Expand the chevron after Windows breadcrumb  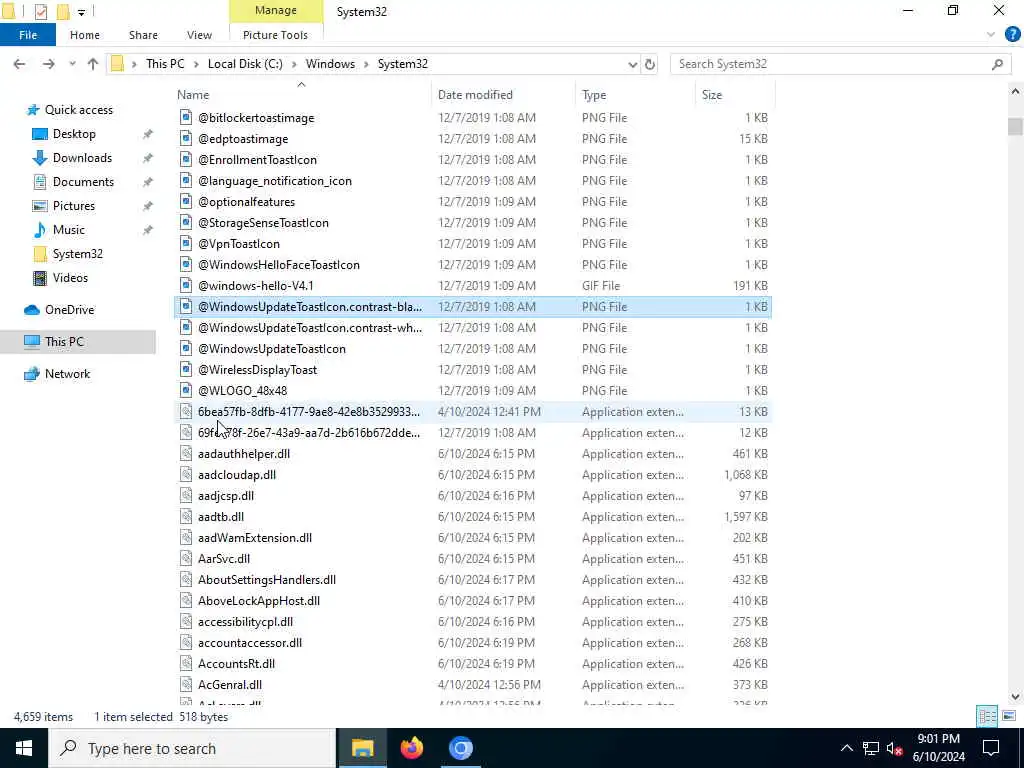[x=366, y=64]
